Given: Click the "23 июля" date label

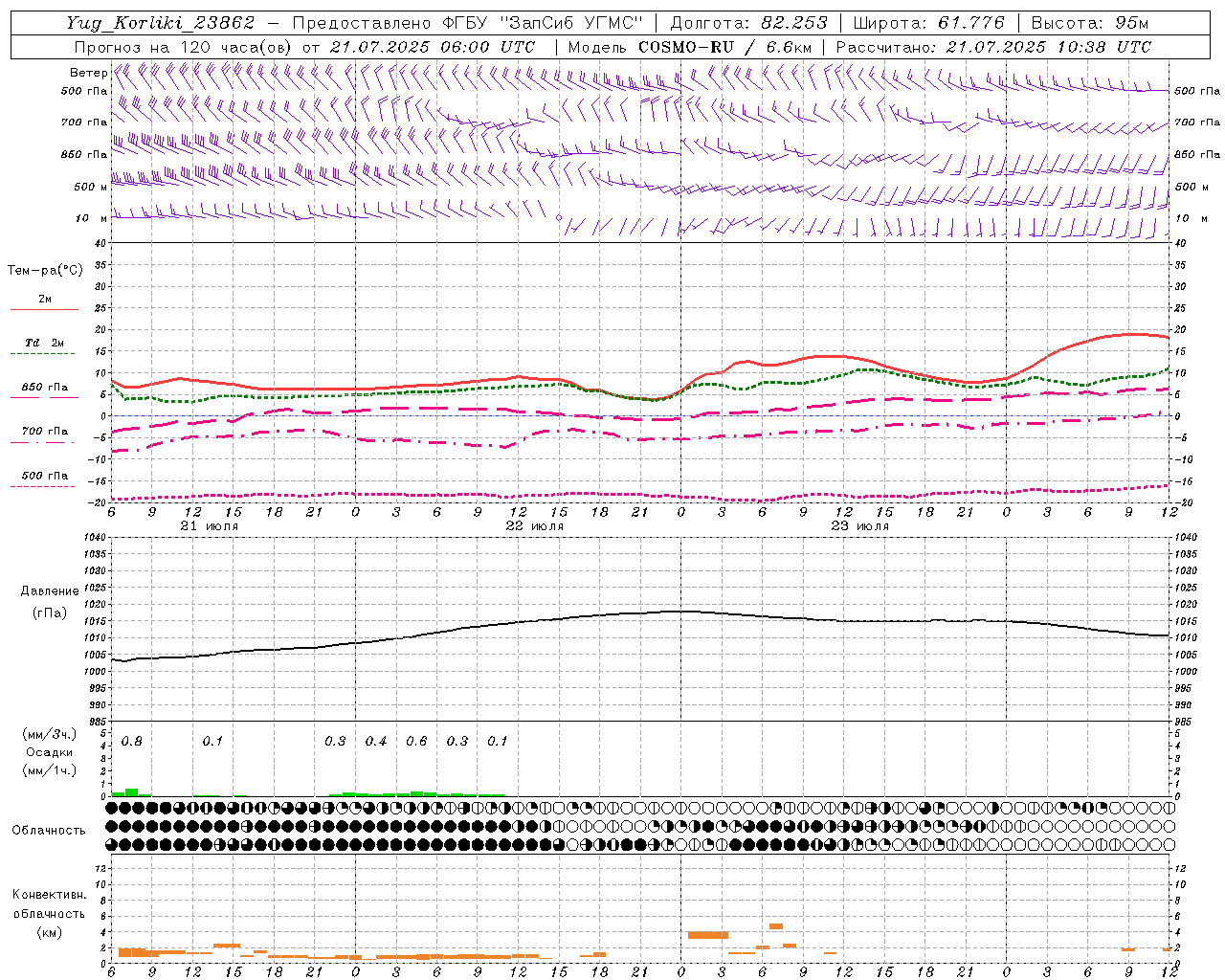Looking at the screenshot, I should (x=860, y=526).
